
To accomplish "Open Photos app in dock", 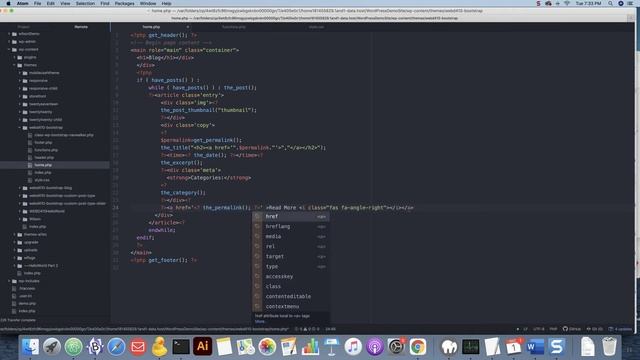I will point(267,347).
